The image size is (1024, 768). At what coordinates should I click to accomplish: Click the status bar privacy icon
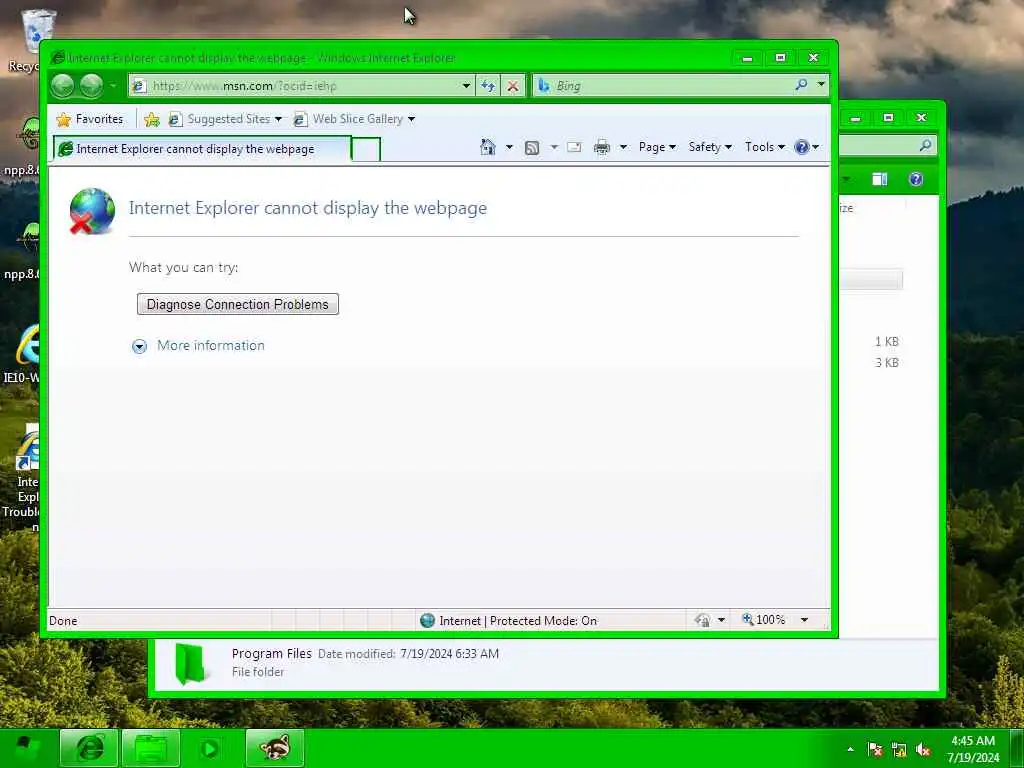point(703,620)
